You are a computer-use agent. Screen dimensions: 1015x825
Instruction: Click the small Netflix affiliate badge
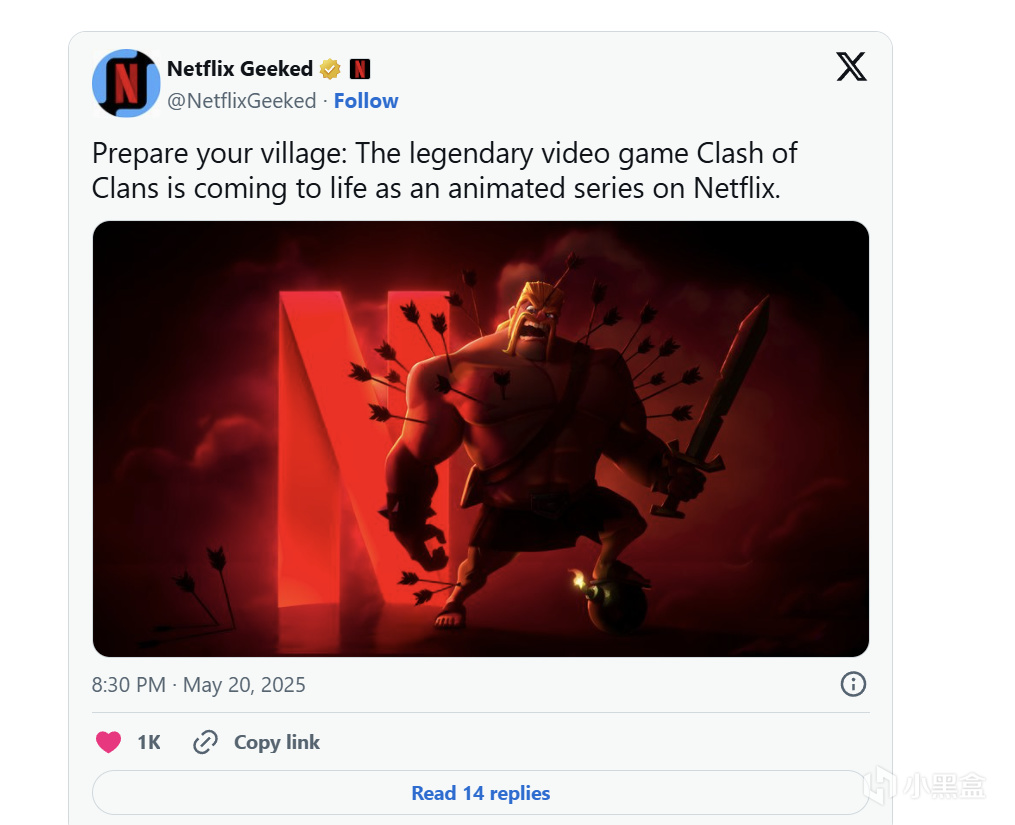click(359, 69)
